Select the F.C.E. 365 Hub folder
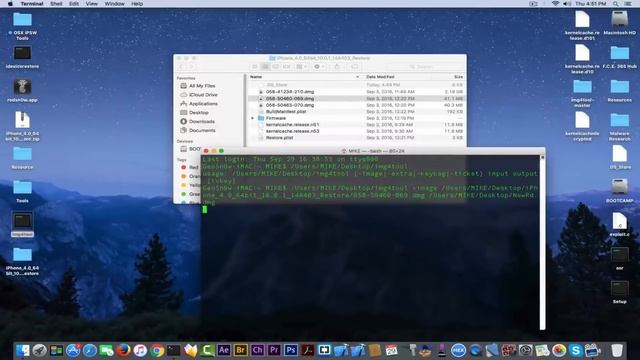This screenshot has width=640, height=360. (620, 57)
